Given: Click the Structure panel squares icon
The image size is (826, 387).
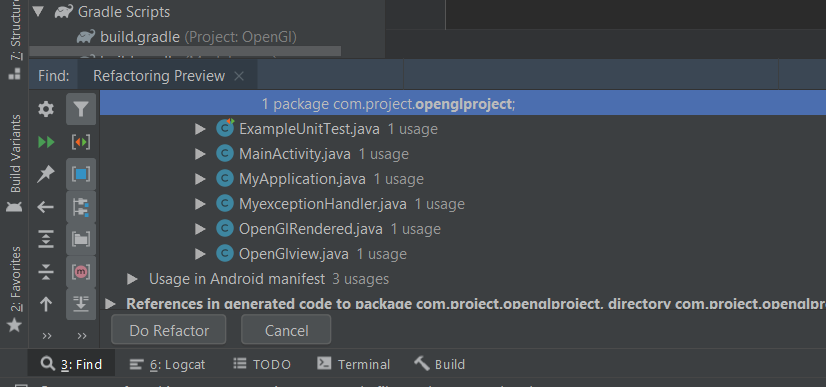Looking at the screenshot, I should coord(15,73).
